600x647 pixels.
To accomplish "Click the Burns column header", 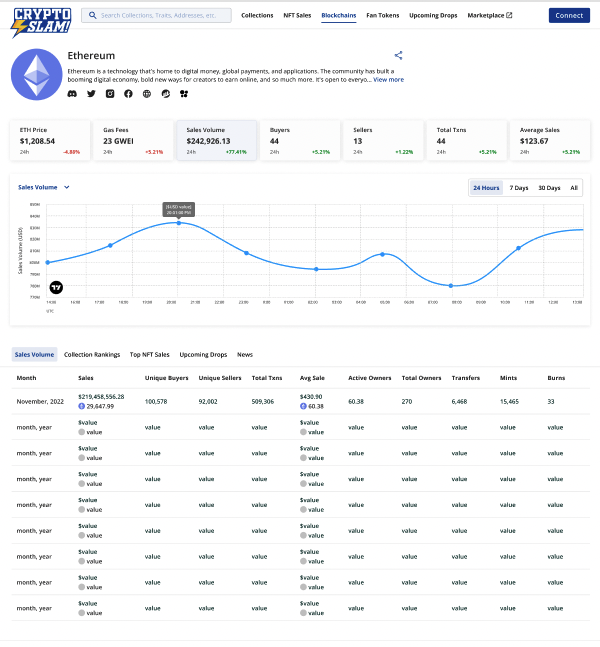I will (556, 378).
